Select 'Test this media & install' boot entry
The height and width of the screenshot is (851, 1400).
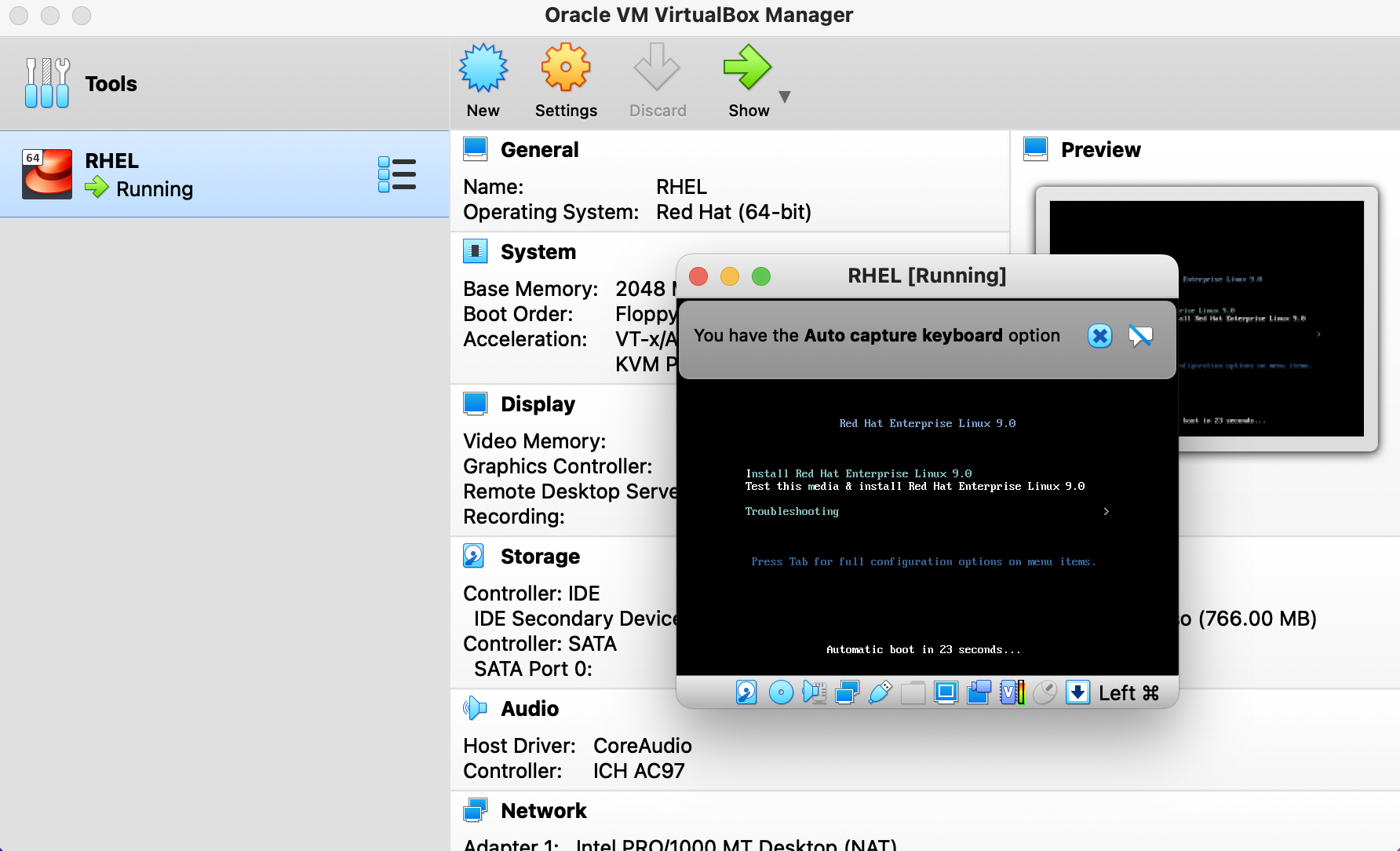coord(915,486)
